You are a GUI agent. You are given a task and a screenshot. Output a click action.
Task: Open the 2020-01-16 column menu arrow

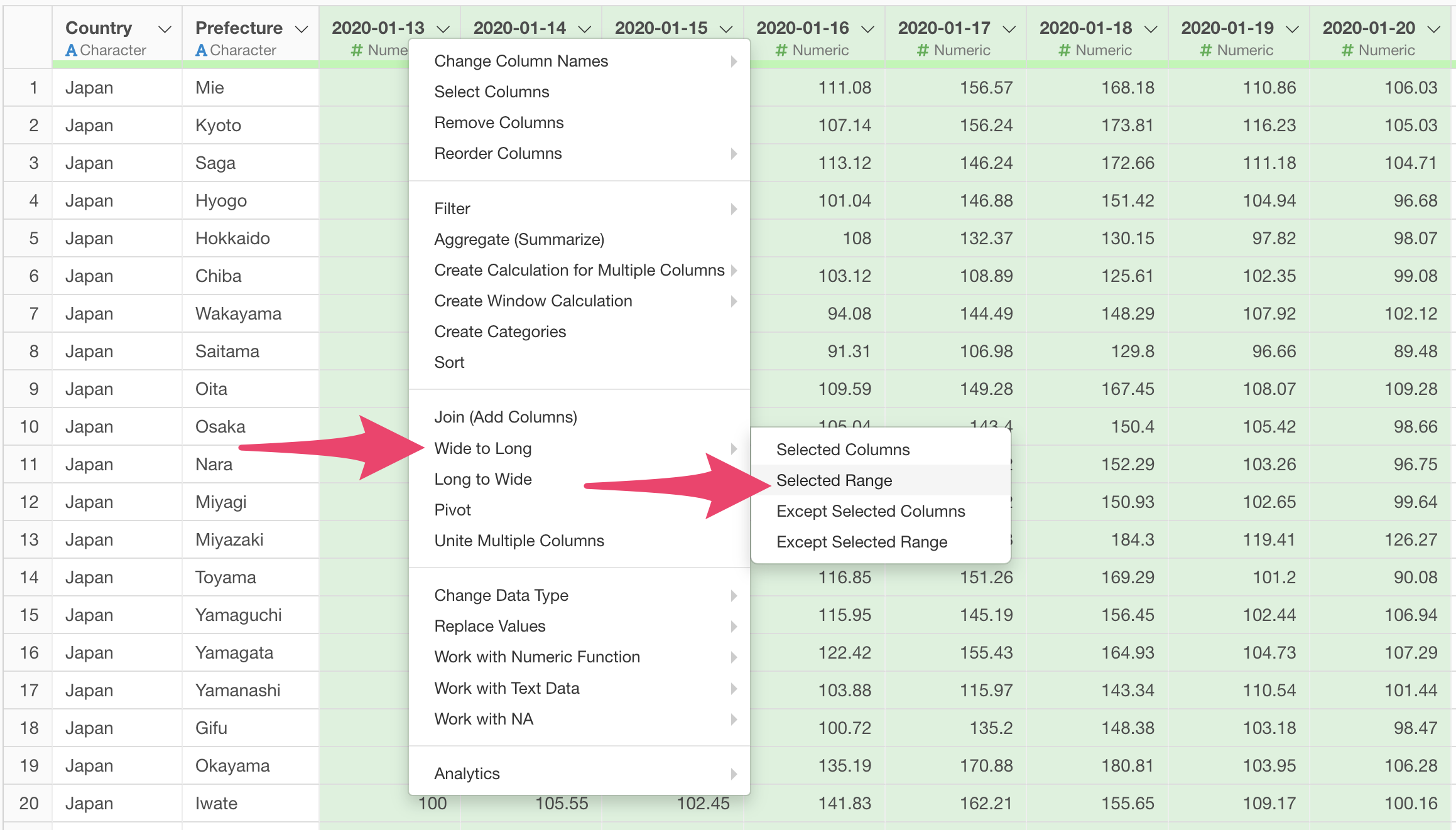click(x=868, y=30)
